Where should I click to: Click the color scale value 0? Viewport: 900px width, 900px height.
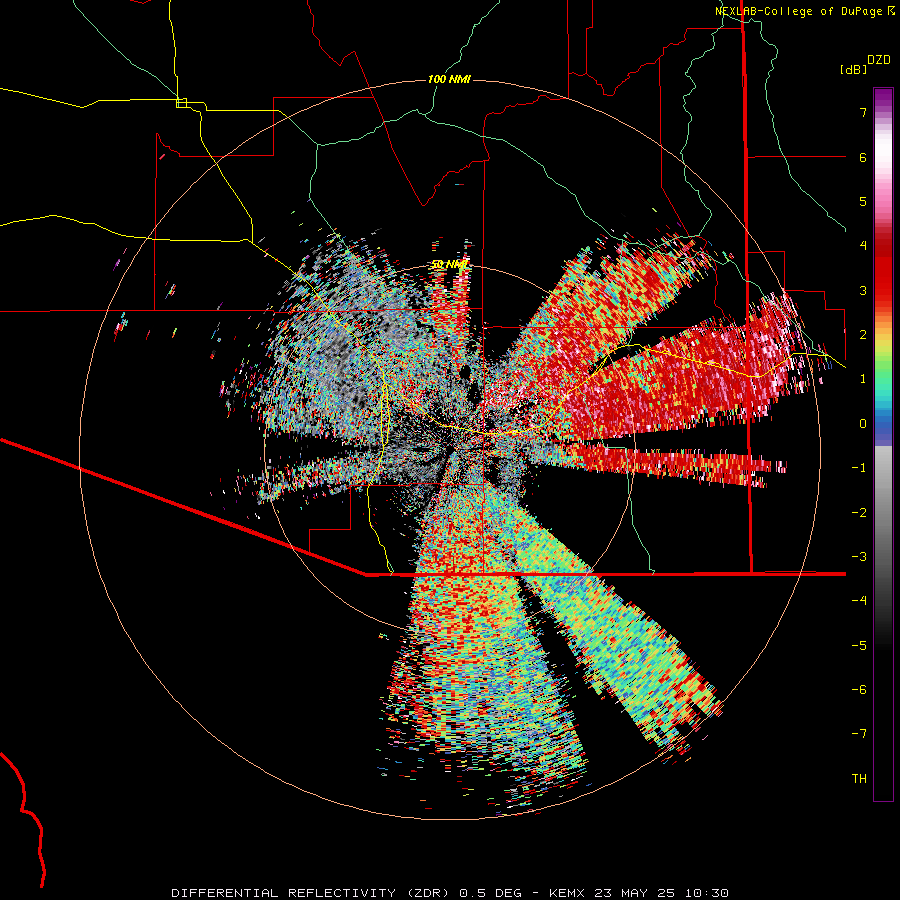[863, 424]
